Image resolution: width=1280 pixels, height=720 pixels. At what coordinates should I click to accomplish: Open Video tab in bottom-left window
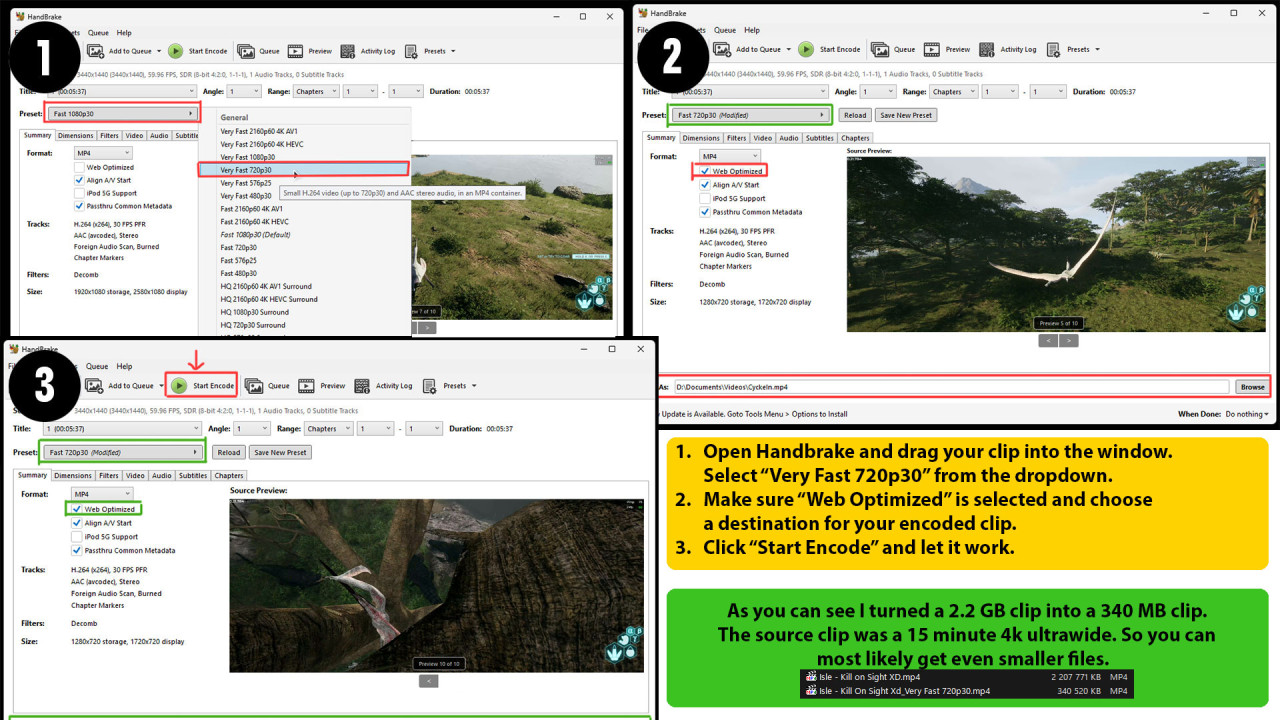135,476
